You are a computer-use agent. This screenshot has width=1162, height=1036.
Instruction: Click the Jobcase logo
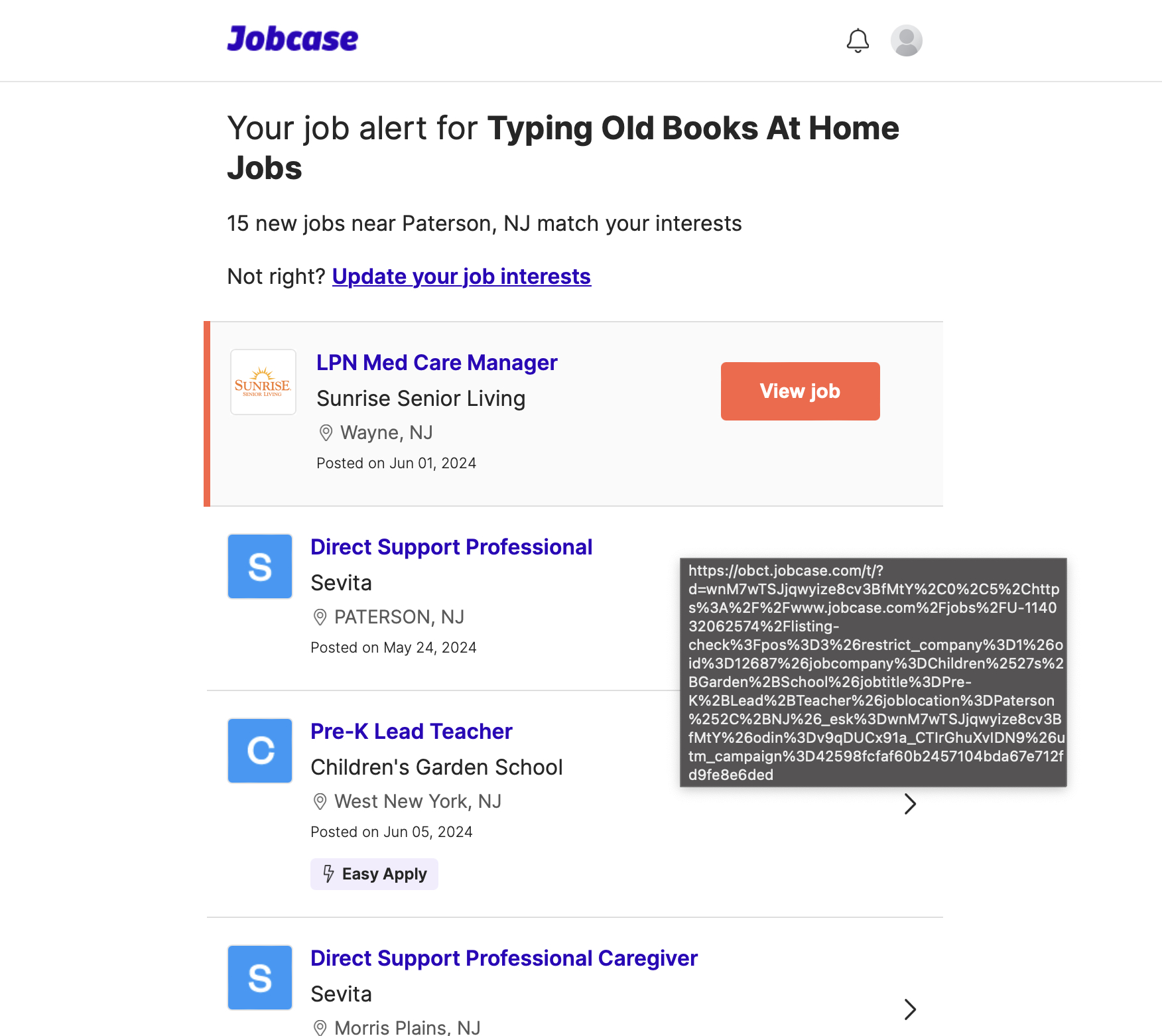point(292,38)
